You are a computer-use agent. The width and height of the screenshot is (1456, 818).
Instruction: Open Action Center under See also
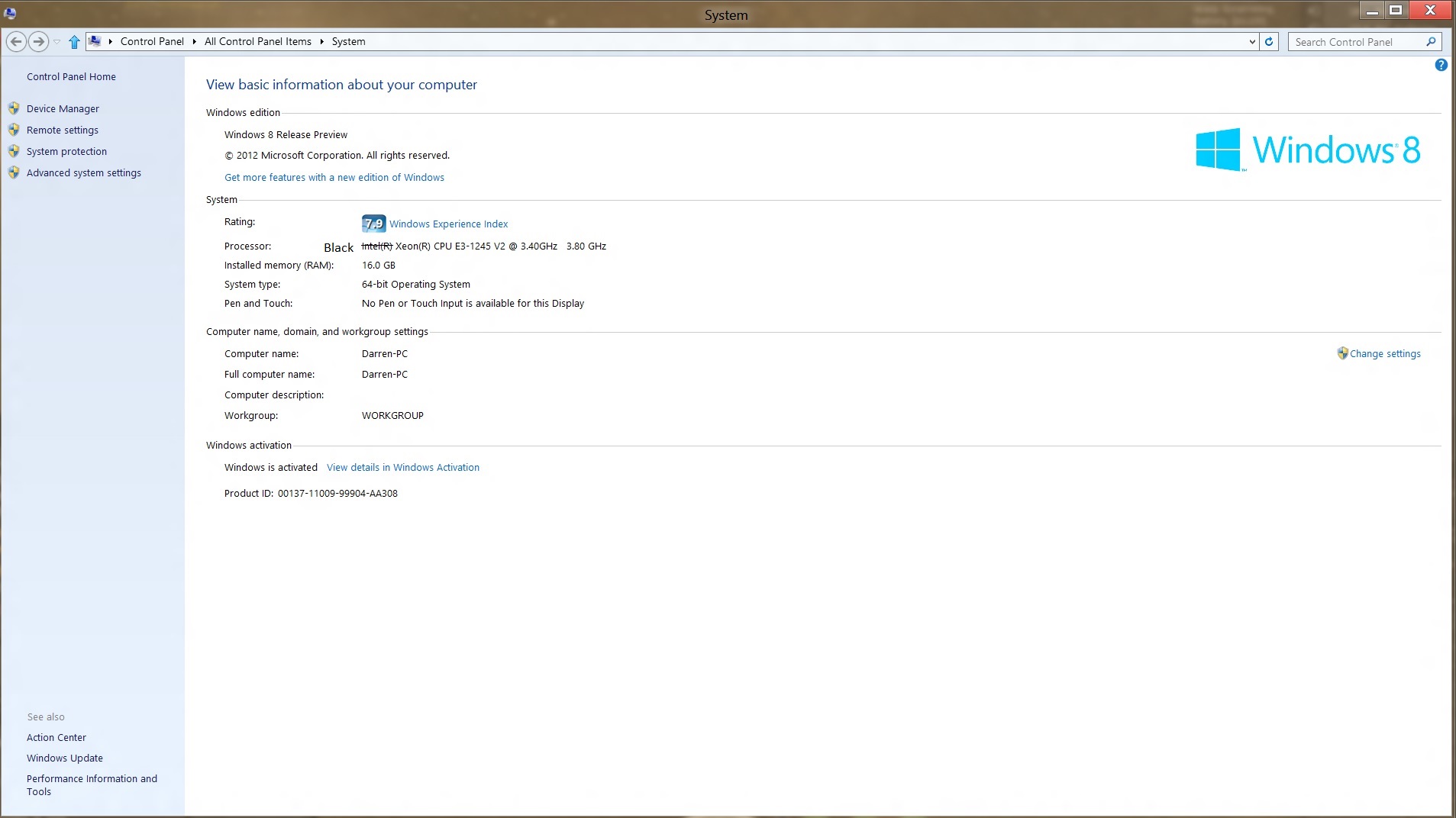pyautogui.click(x=56, y=738)
